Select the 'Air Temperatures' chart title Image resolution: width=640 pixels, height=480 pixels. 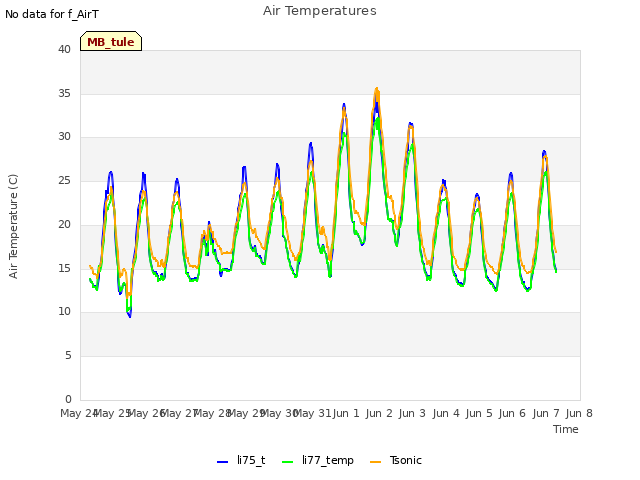(320, 11)
